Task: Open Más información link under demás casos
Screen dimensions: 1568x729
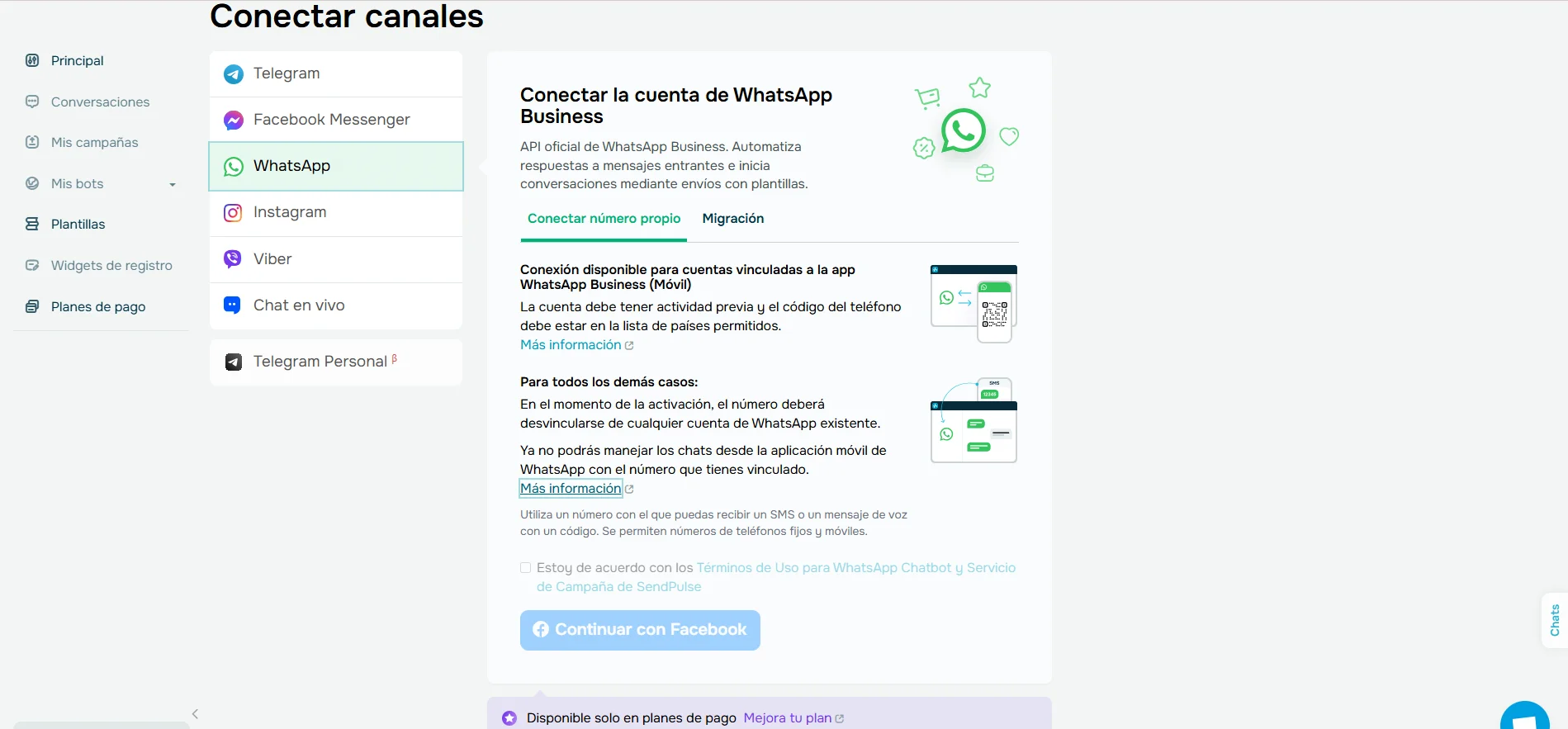Action: (x=571, y=489)
